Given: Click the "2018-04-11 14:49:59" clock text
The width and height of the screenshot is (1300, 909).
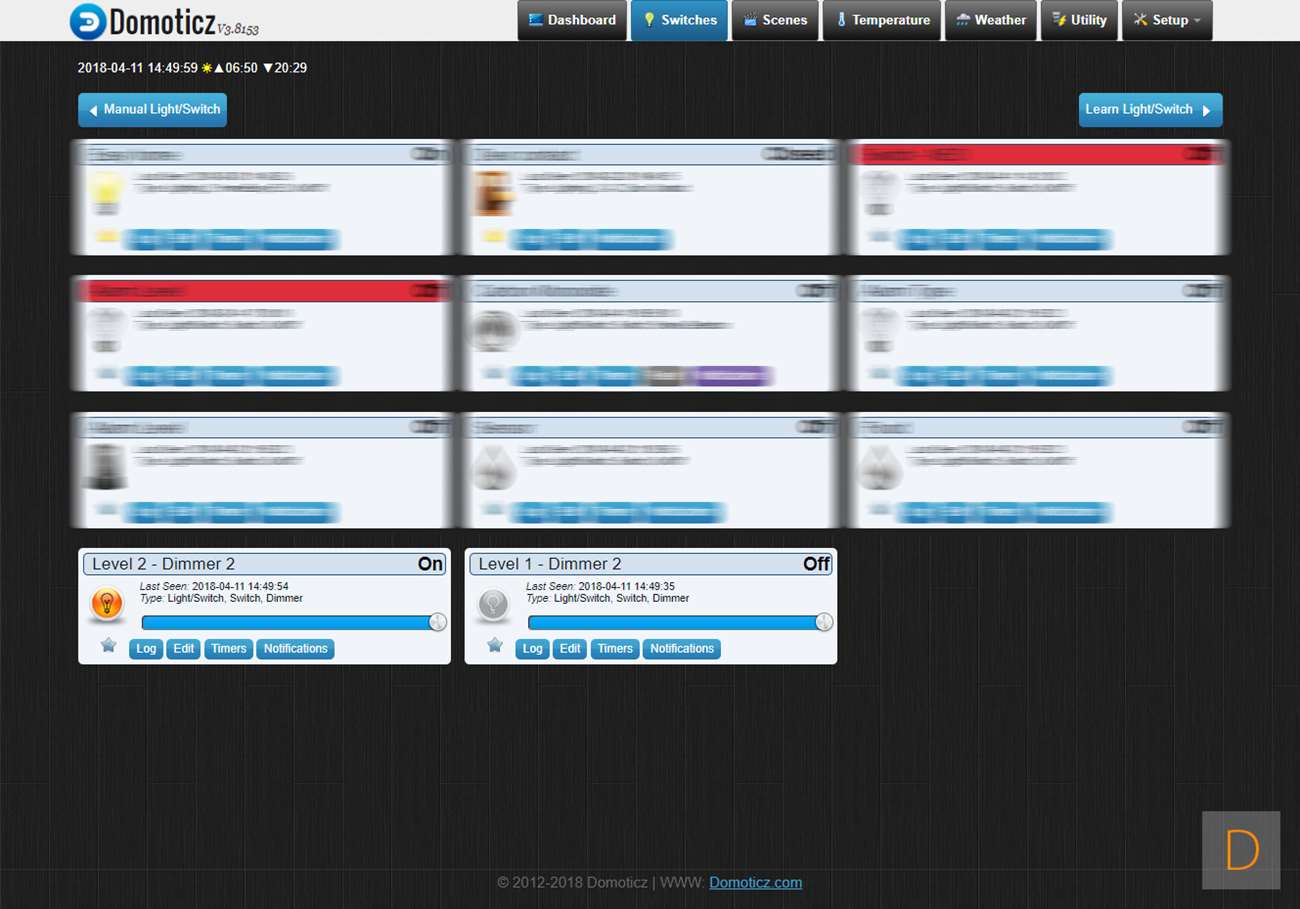Looking at the screenshot, I should (x=138, y=68).
